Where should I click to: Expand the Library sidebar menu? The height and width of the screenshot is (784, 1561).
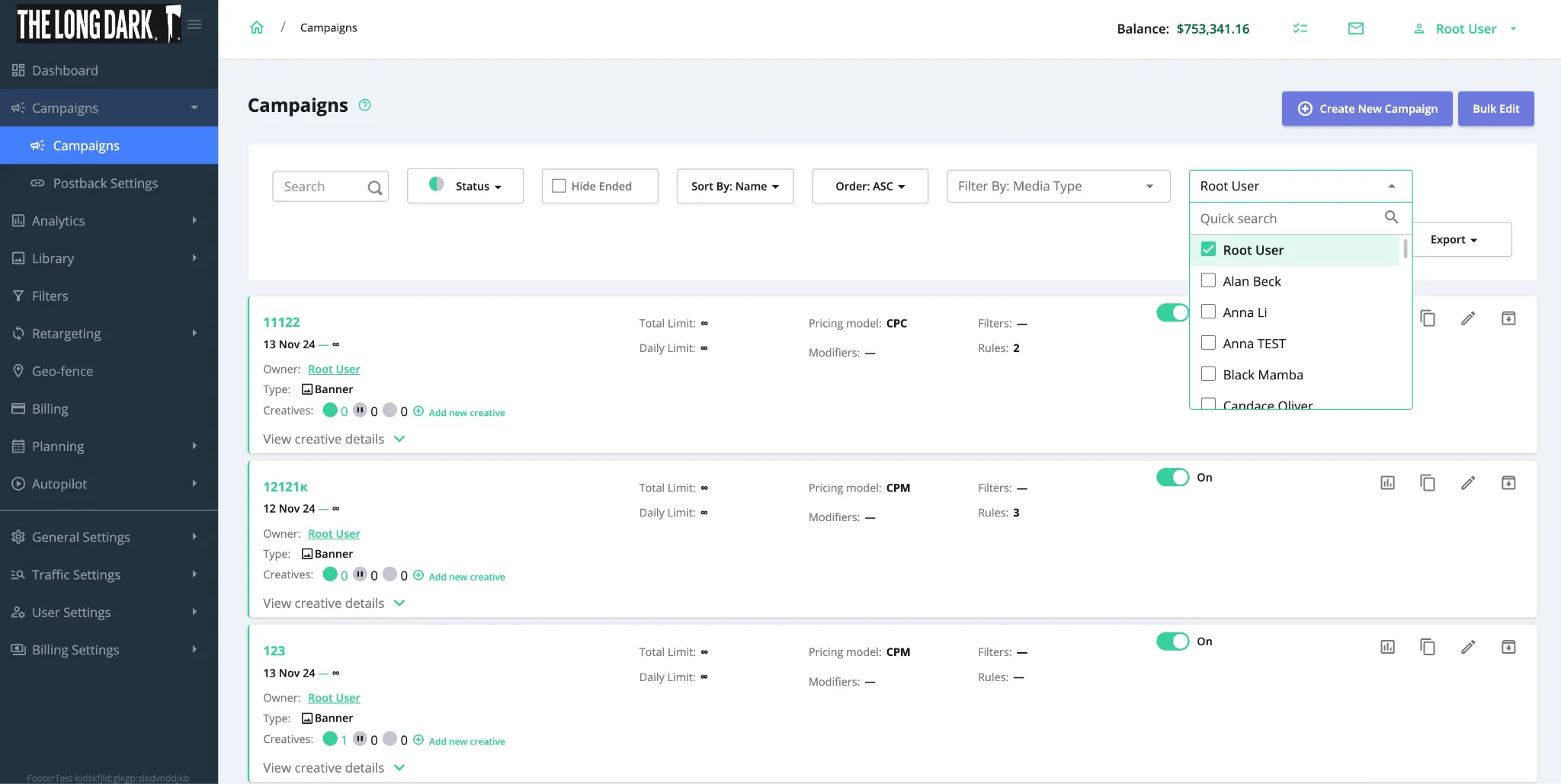109,258
